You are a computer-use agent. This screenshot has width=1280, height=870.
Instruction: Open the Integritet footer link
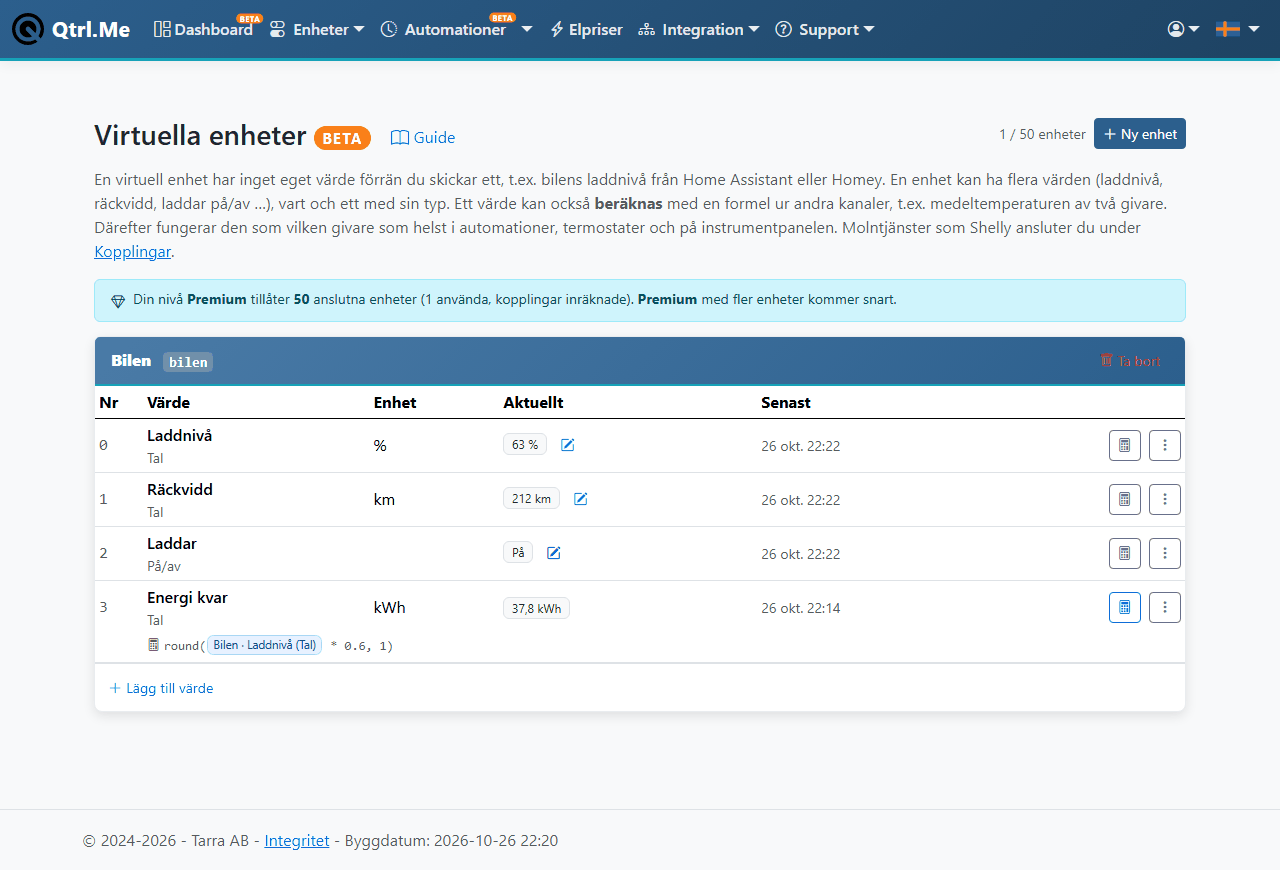click(297, 841)
